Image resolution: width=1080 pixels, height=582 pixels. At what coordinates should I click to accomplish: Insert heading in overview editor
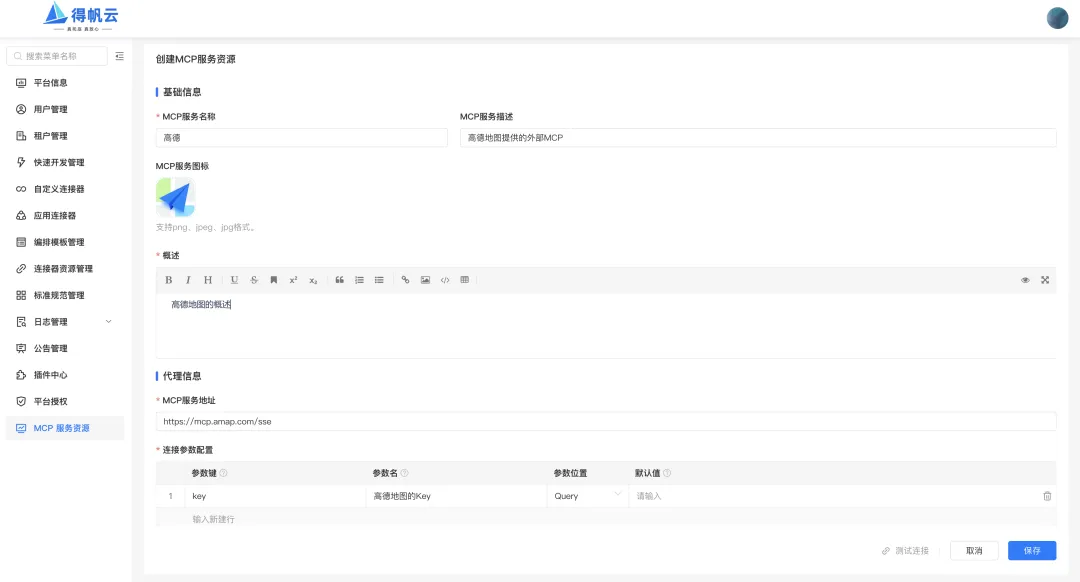click(x=207, y=280)
